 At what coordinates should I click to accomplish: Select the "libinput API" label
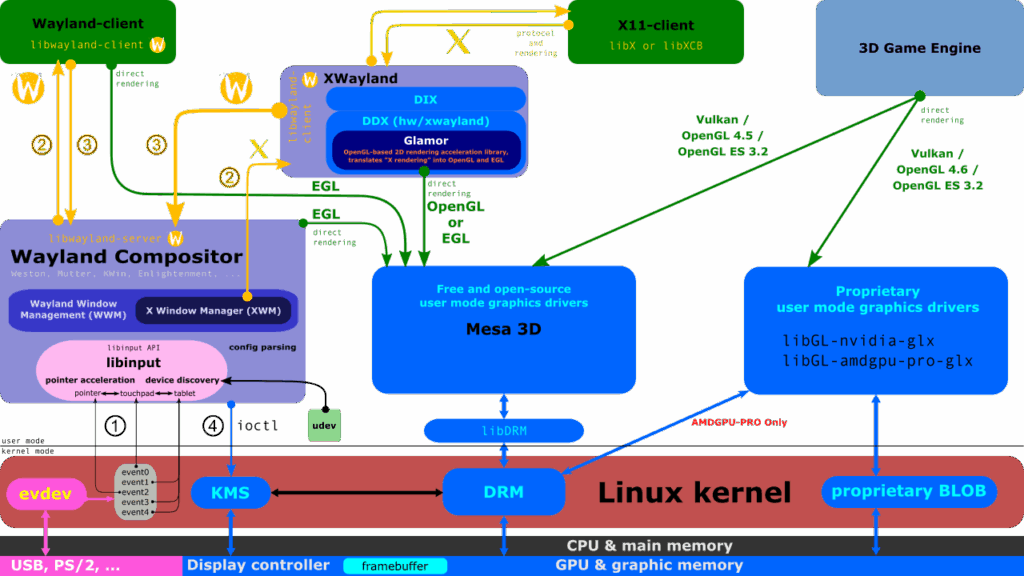click(x=133, y=348)
